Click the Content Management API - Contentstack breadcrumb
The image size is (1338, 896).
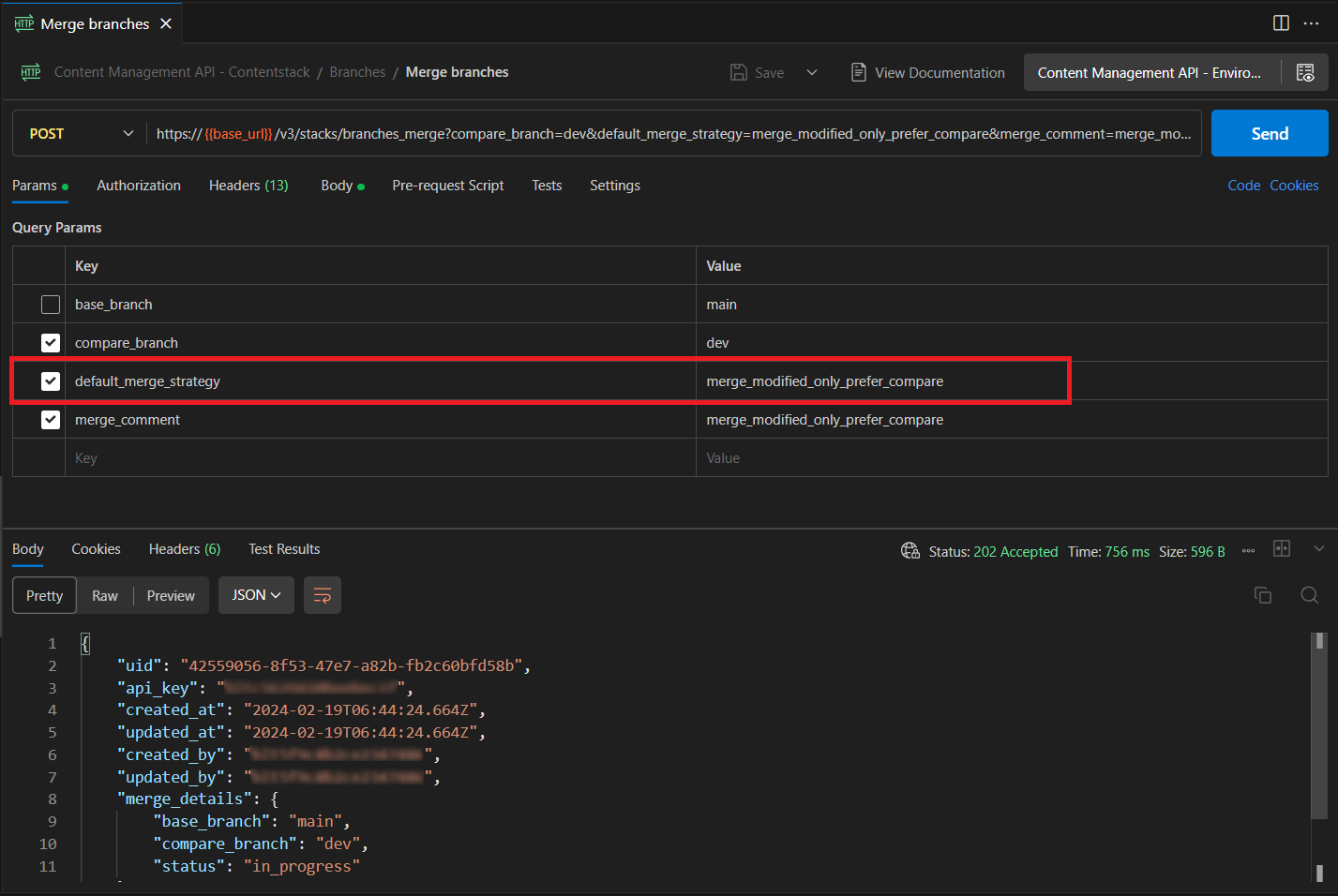(182, 72)
